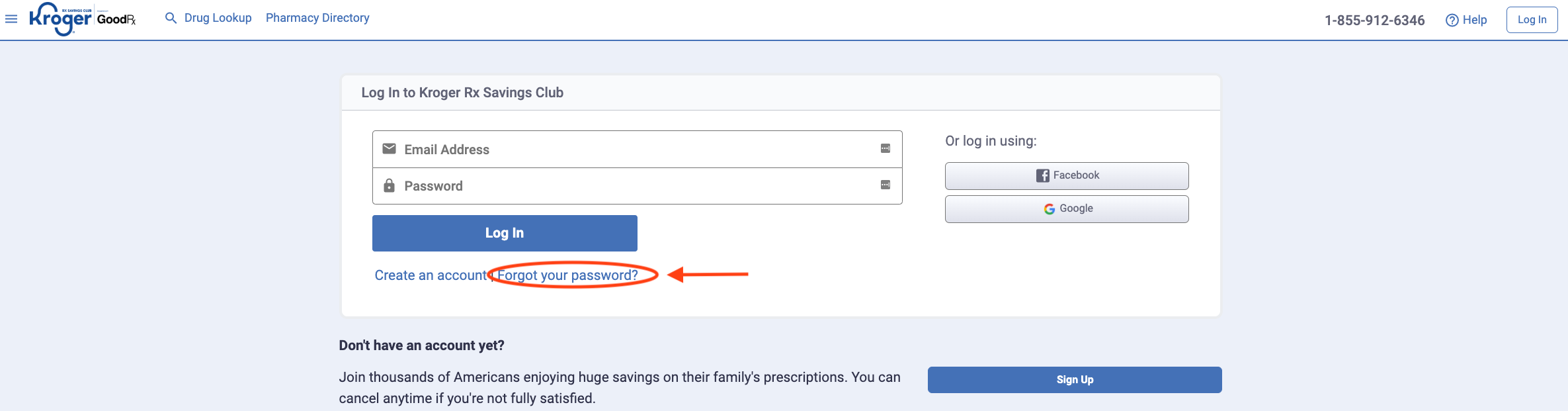The height and width of the screenshot is (411, 1568).
Task: Click the Kroger Rx Savings Club logo
Action: tap(60, 19)
